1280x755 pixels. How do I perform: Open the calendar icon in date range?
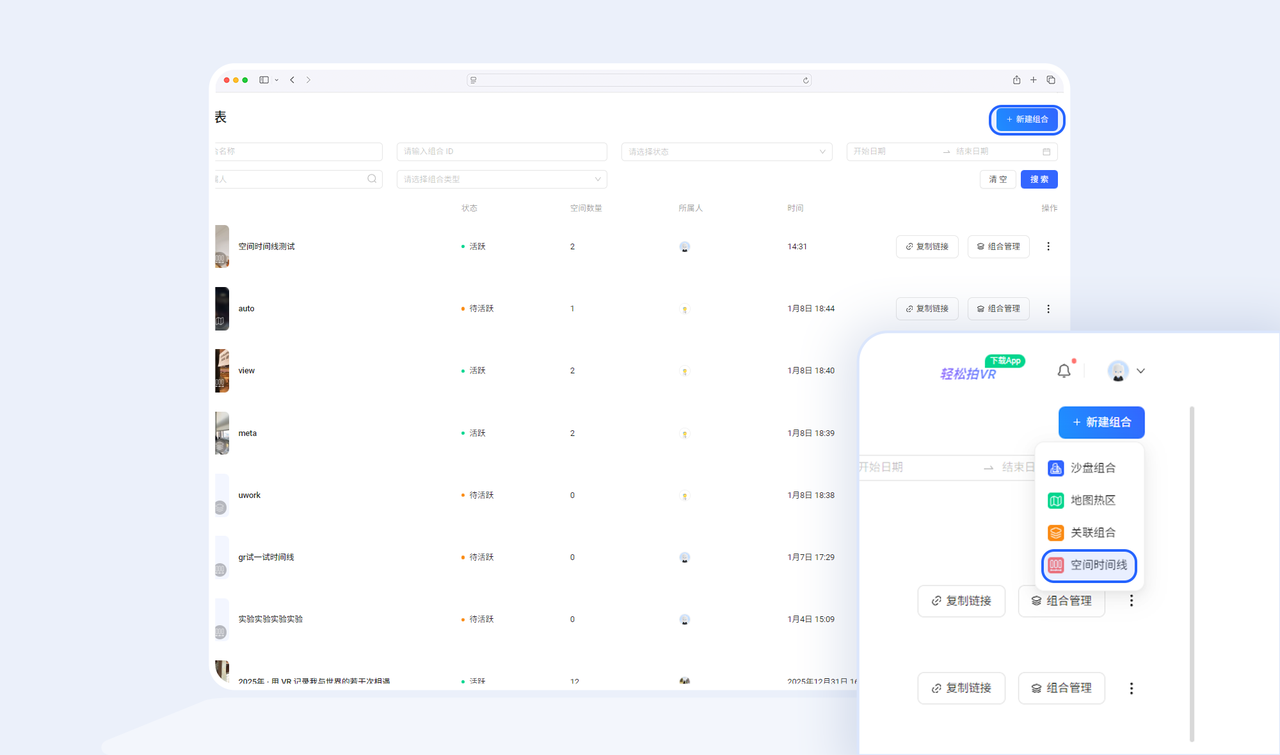[x=1046, y=152]
